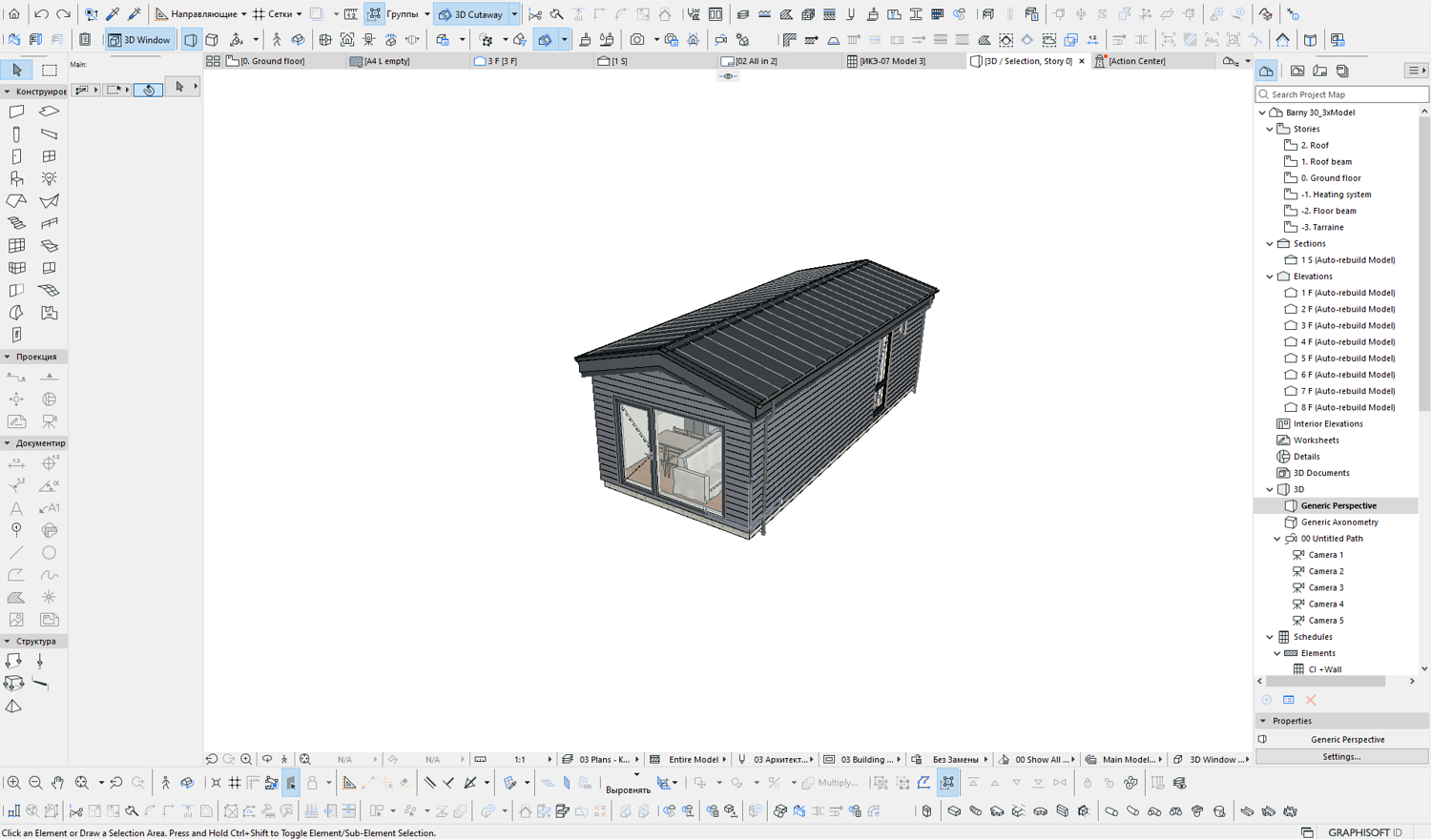Select the Arrow selection tool

coord(16,70)
